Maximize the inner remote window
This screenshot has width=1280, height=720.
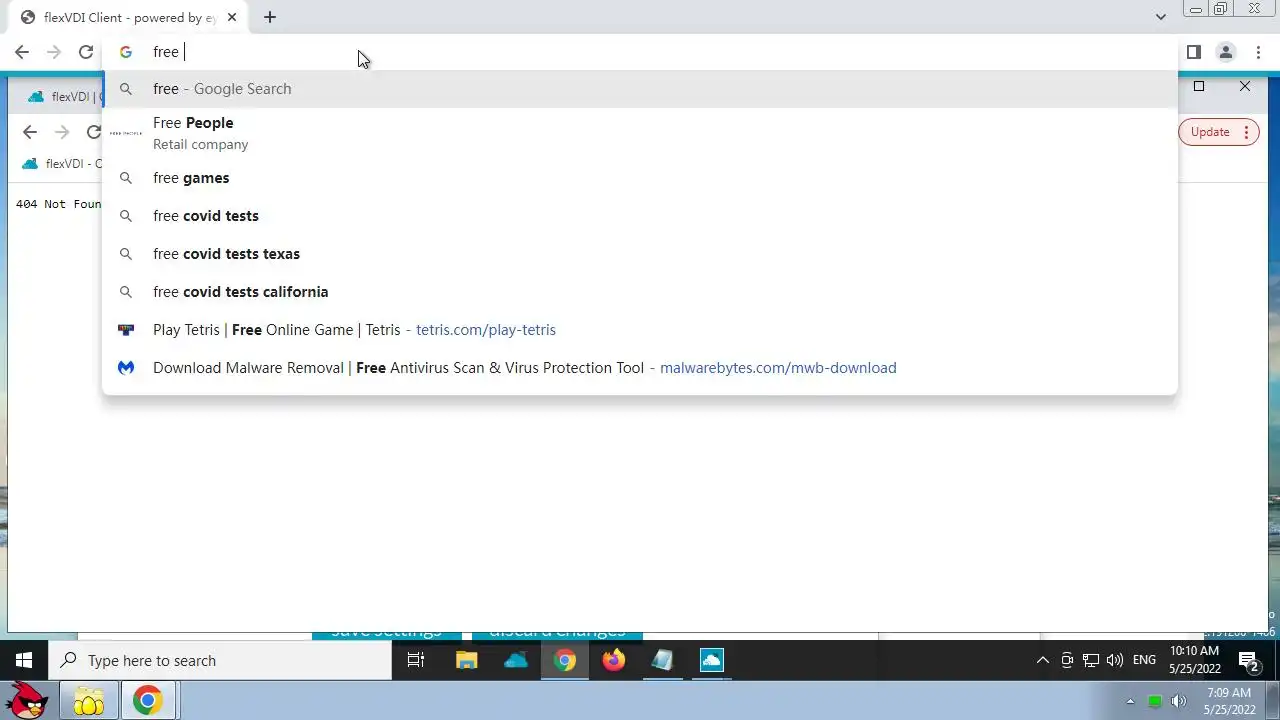(1199, 87)
